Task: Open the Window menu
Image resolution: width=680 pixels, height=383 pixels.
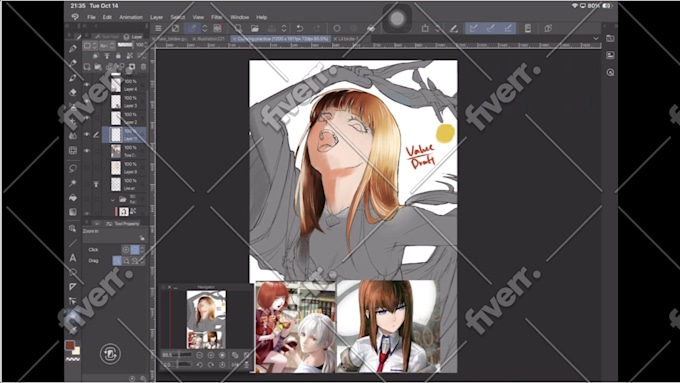Action: pos(239,17)
